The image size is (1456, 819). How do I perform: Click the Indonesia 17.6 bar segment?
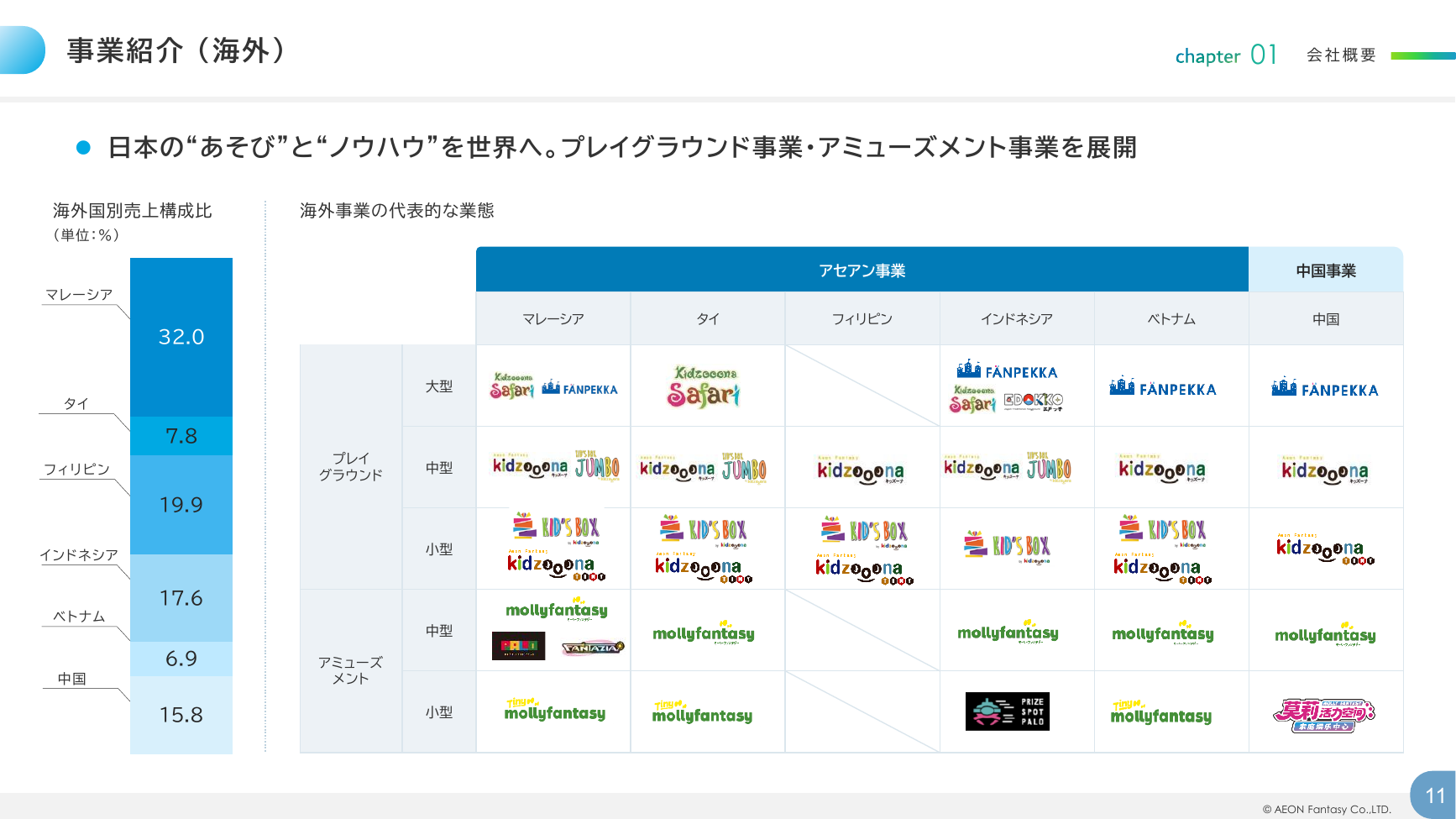tap(181, 598)
